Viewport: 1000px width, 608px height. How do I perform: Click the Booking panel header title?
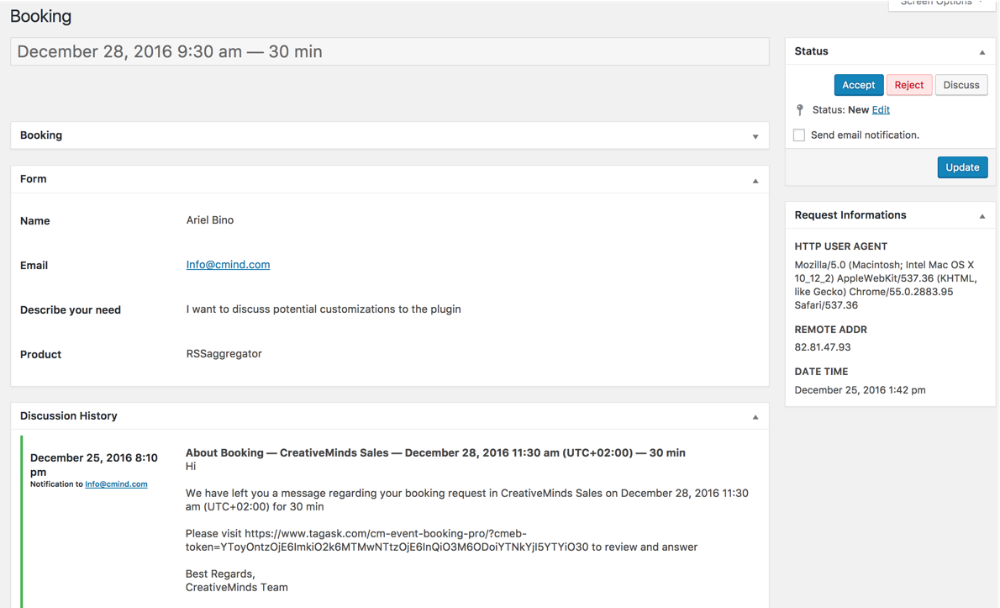click(41, 135)
